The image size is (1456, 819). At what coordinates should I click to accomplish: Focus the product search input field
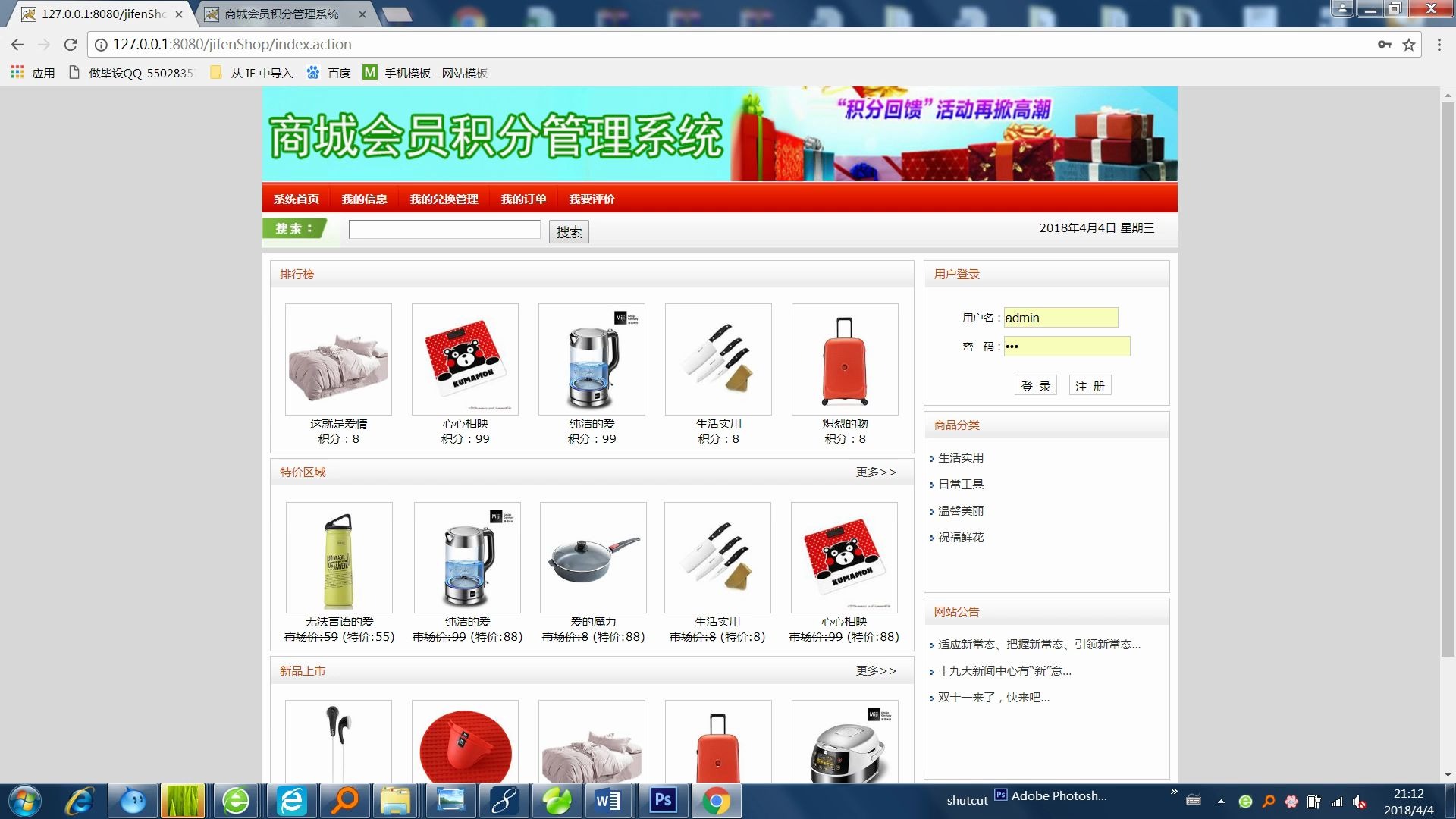coord(444,229)
